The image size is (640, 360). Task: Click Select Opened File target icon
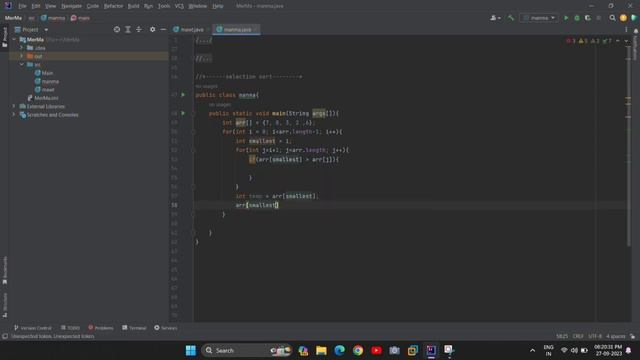117,29
